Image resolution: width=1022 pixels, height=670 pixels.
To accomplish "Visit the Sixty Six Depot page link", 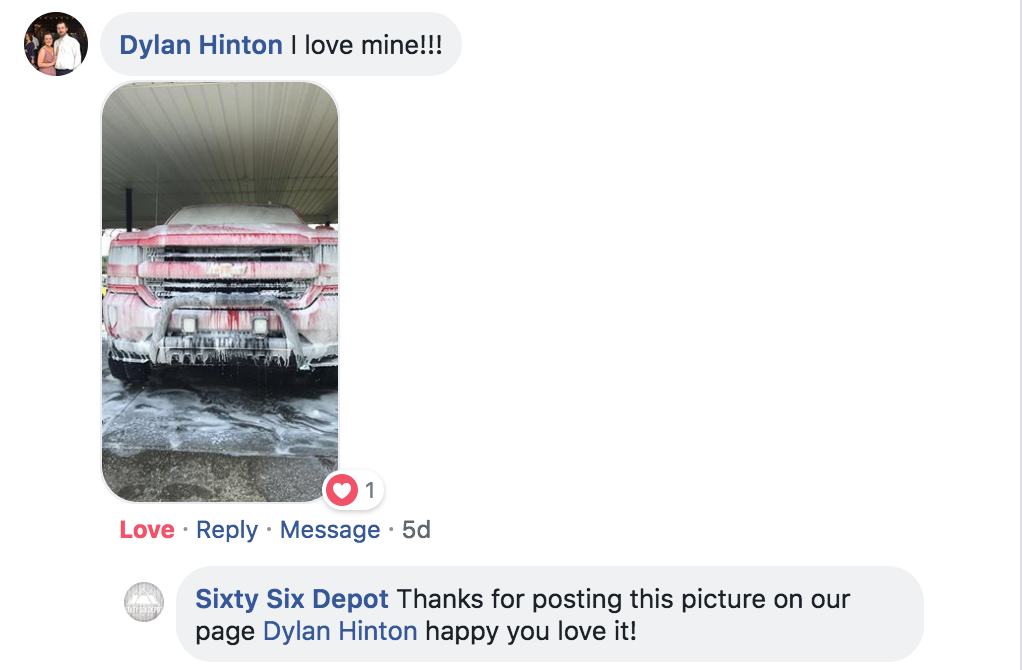I will [292, 598].
